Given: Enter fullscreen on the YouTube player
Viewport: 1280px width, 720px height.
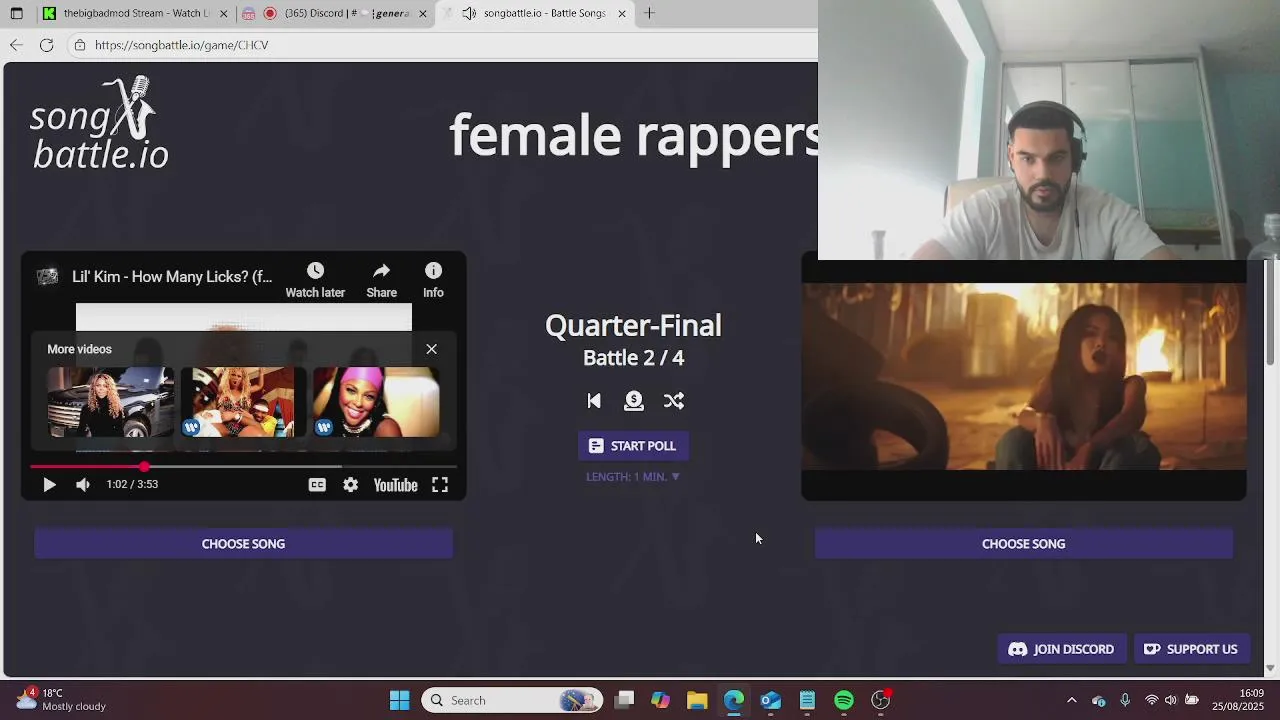Looking at the screenshot, I should tap(440, 485).
